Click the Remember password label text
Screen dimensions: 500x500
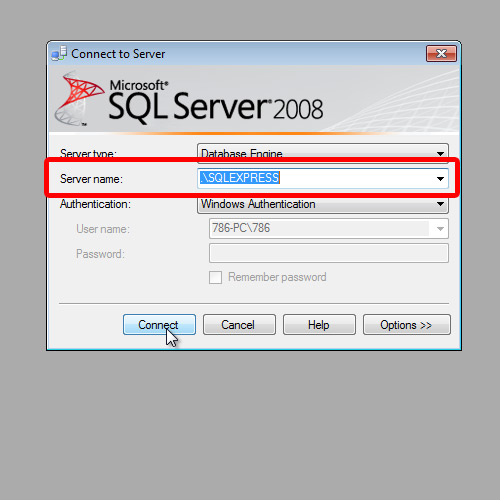click(277, 277)
